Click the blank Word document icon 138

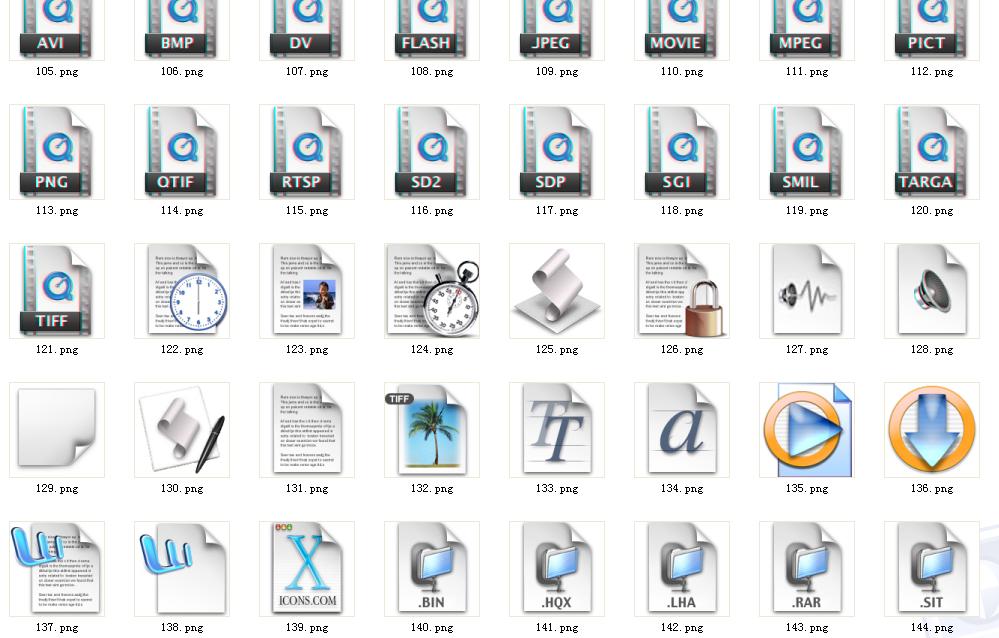(182, 569)
